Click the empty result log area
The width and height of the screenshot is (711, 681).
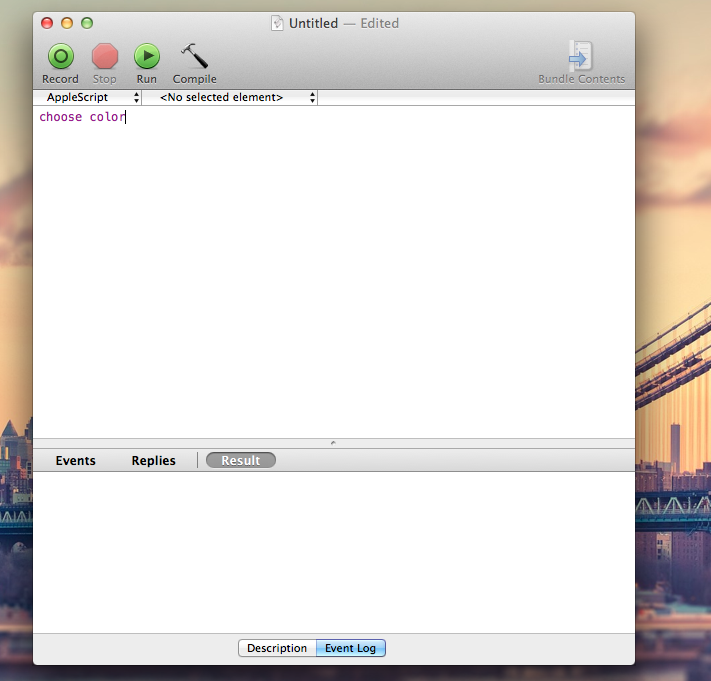click(334, 552)
